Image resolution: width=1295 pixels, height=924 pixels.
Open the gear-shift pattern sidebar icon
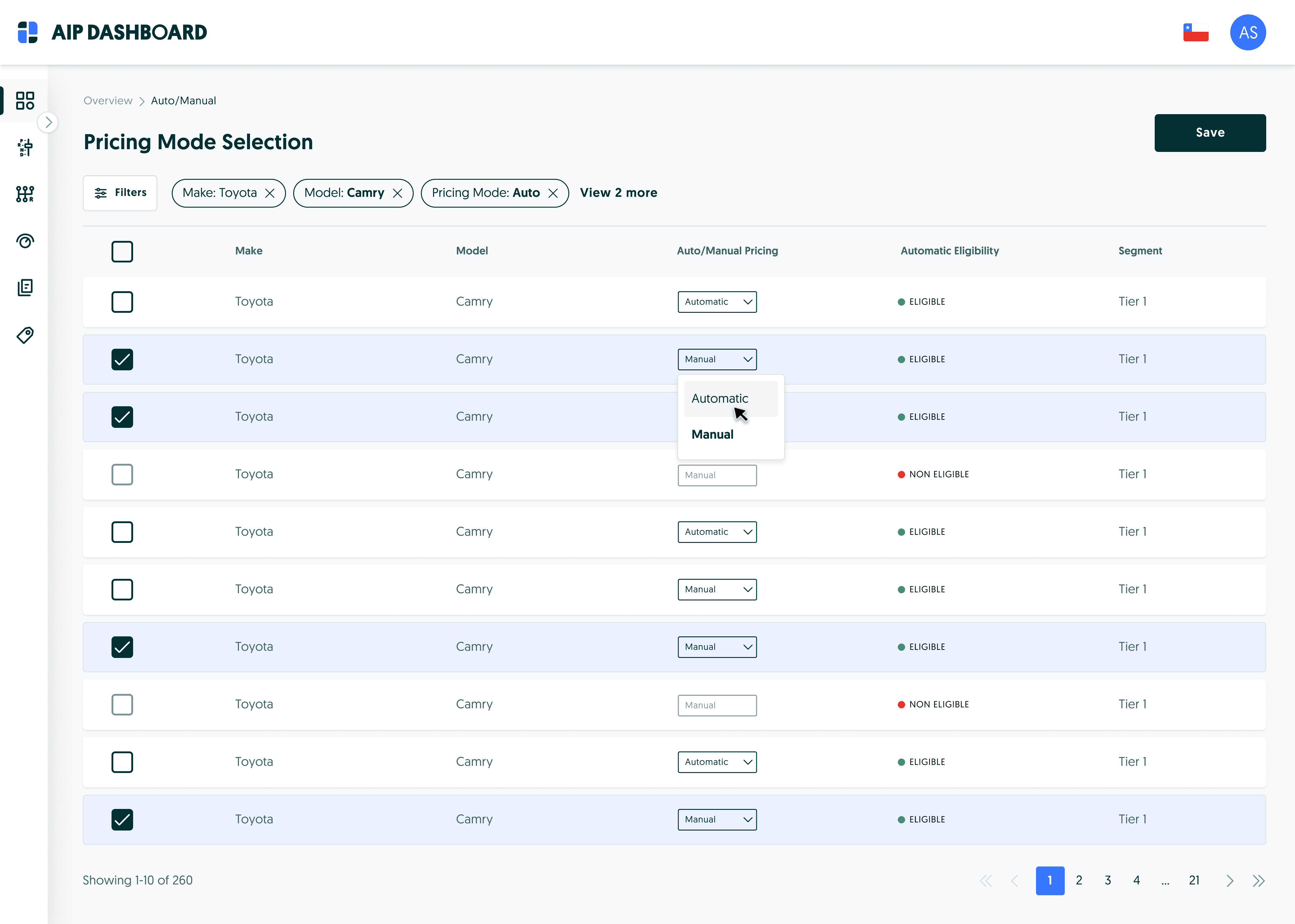(x=25, y=194)
